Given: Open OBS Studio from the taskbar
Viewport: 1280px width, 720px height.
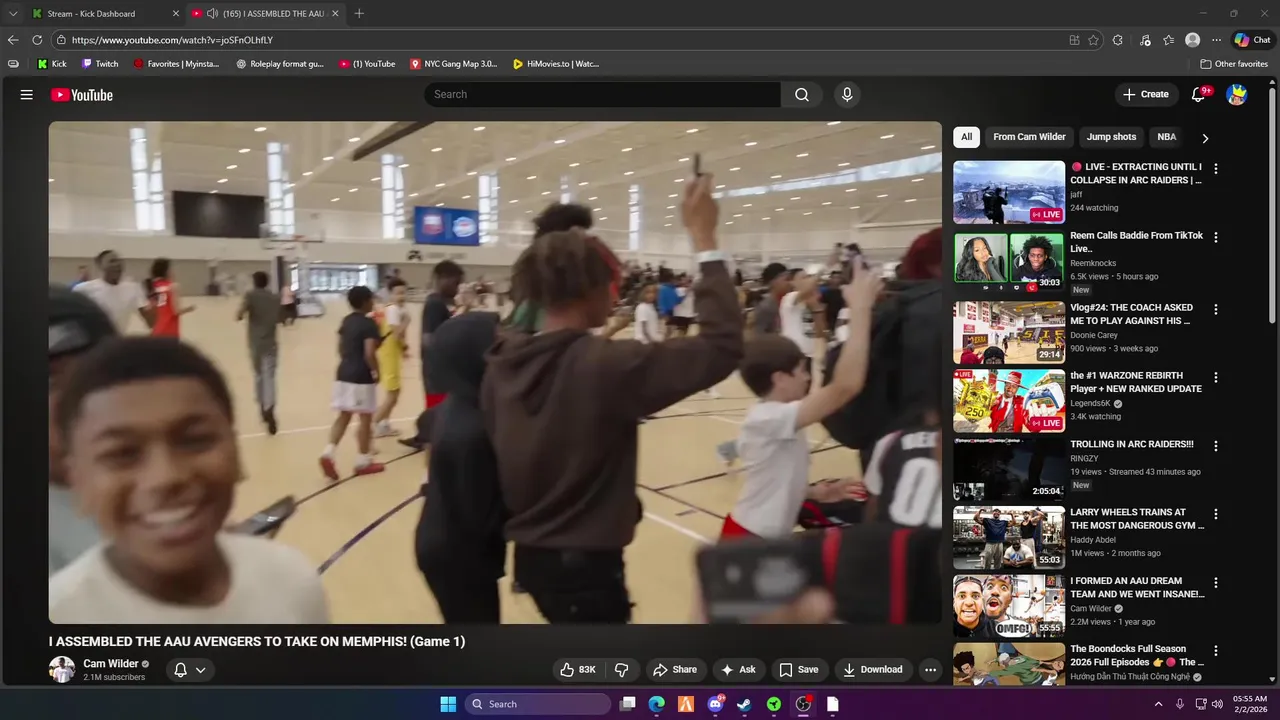Looking at the screenshot, I should (803, 704).
